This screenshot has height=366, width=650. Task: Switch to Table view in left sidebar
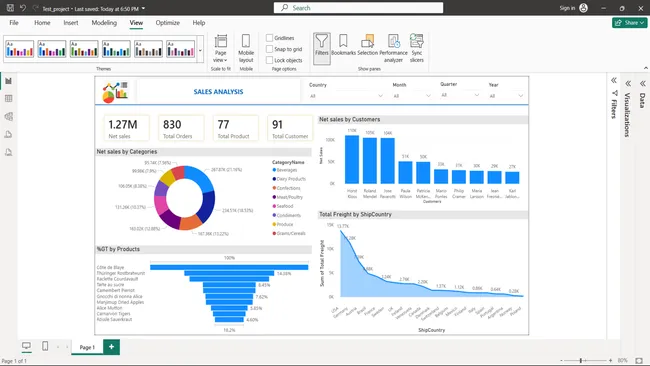pos(8,99)
